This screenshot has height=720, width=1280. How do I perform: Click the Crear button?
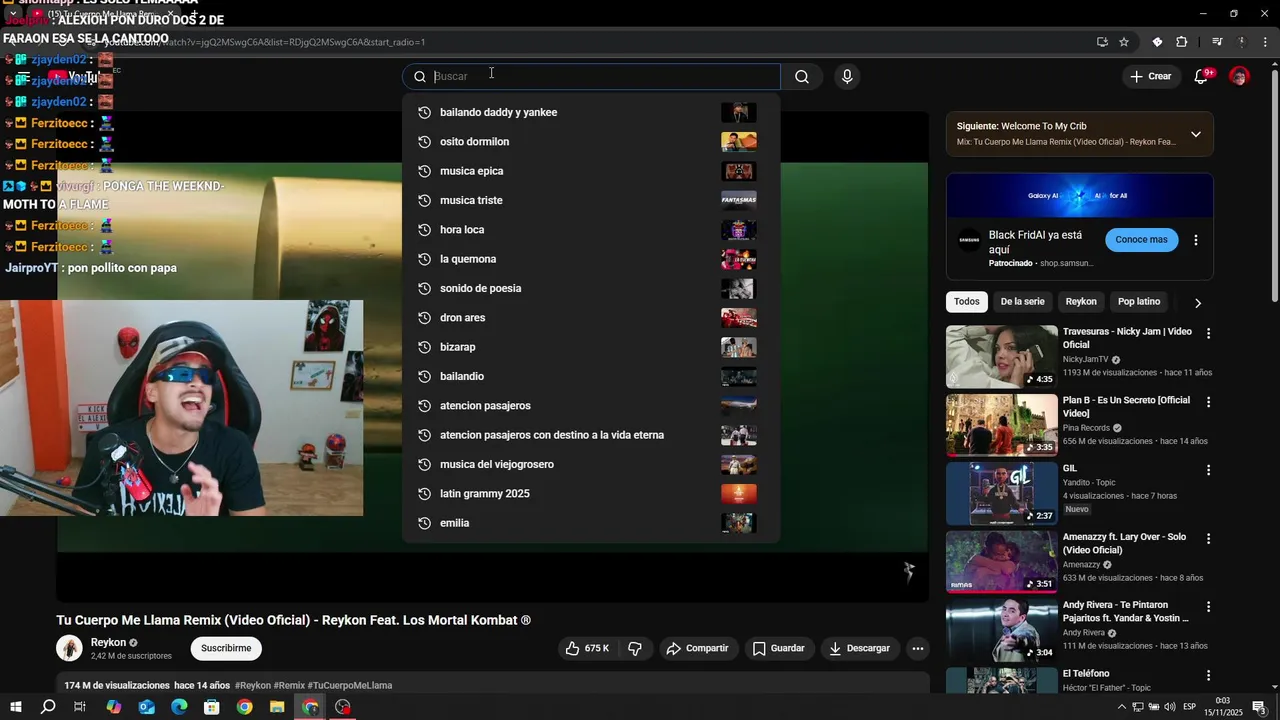coord(1150,76)
